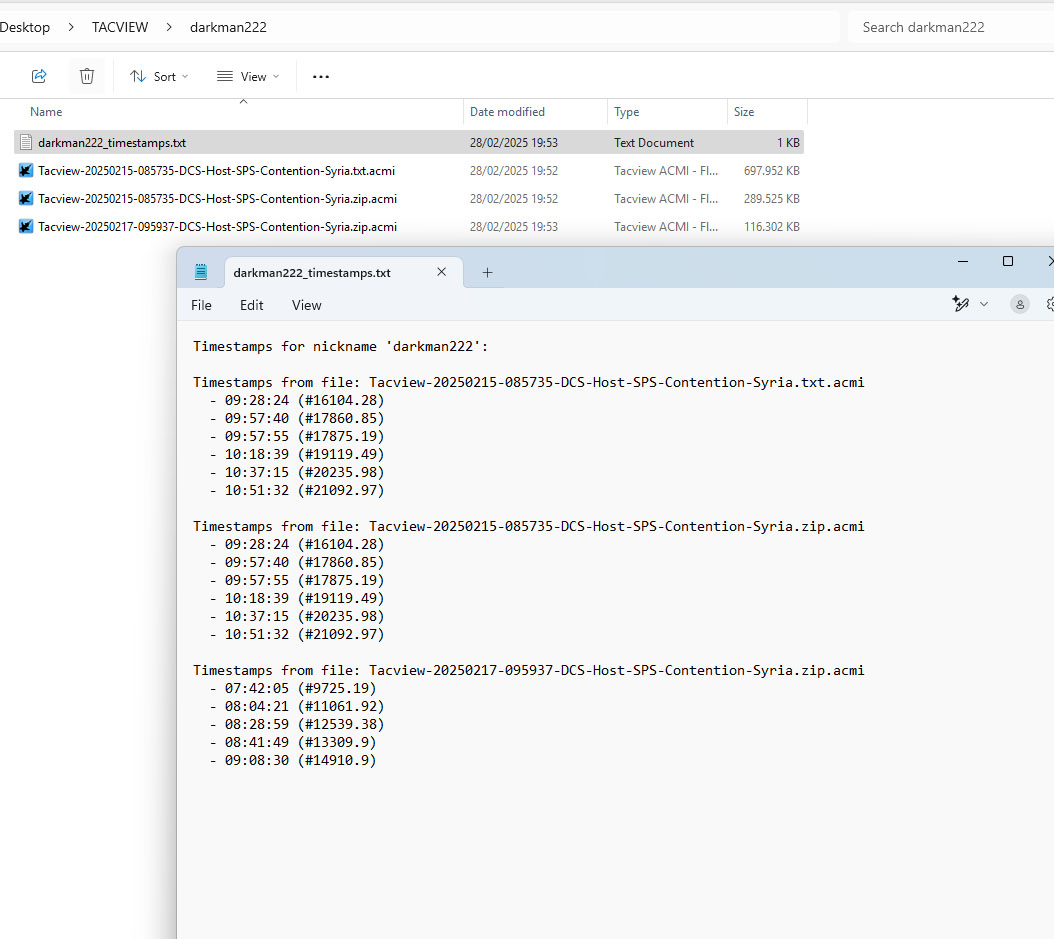Click the darkman222_timestamps.txt document icon
Image resolution: width=1054 pixels, height=939 pixels.
pyautogui.click(x=26, y=143)
